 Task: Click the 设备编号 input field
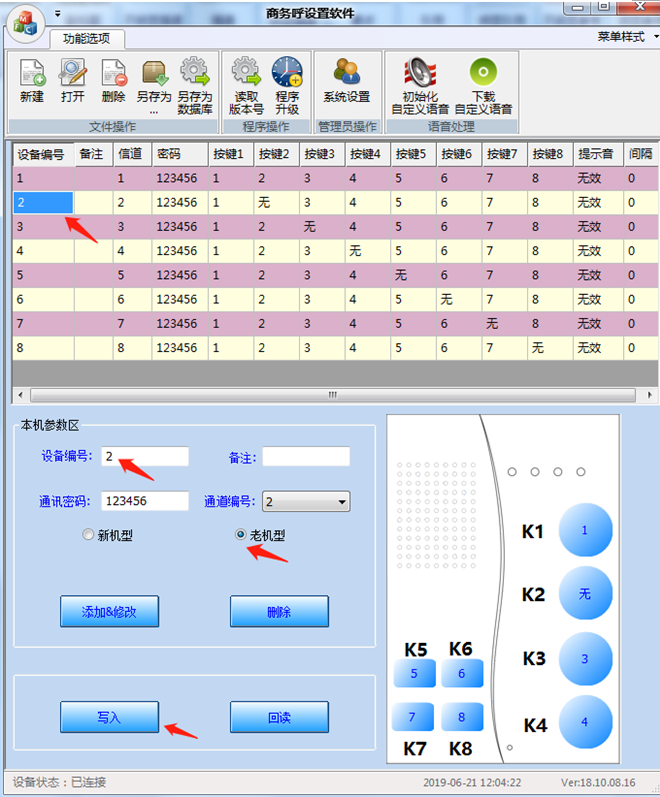click(x=144, y=456)
